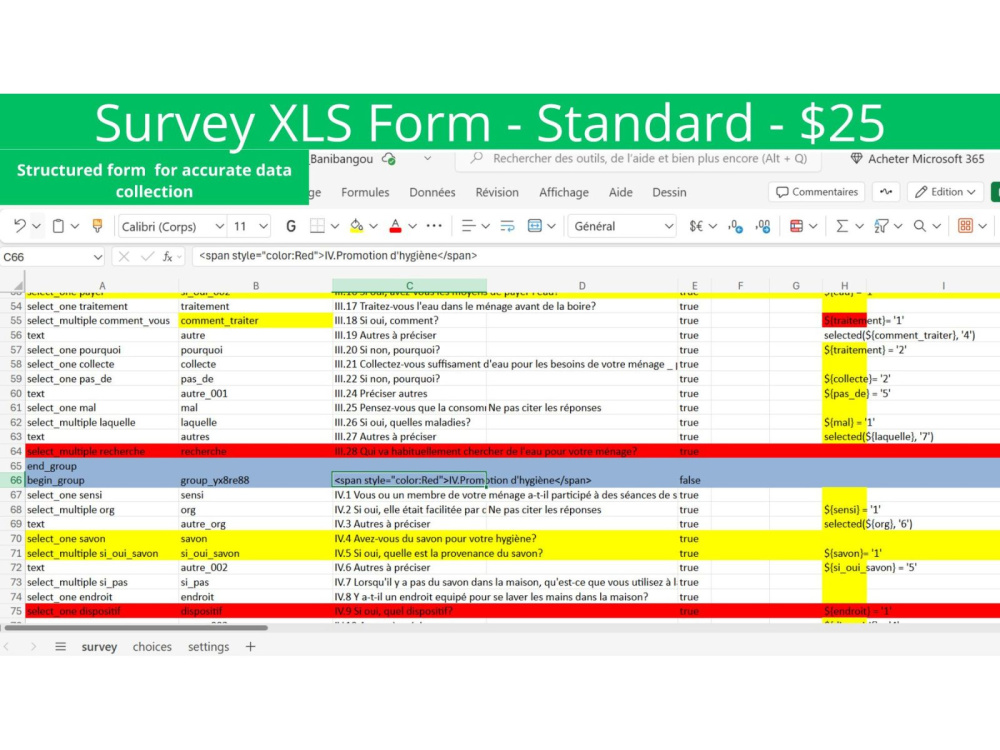Viewport: 1000px width, 750px height.
Task: Click the find magnifier icon
Action: (920, 226)
